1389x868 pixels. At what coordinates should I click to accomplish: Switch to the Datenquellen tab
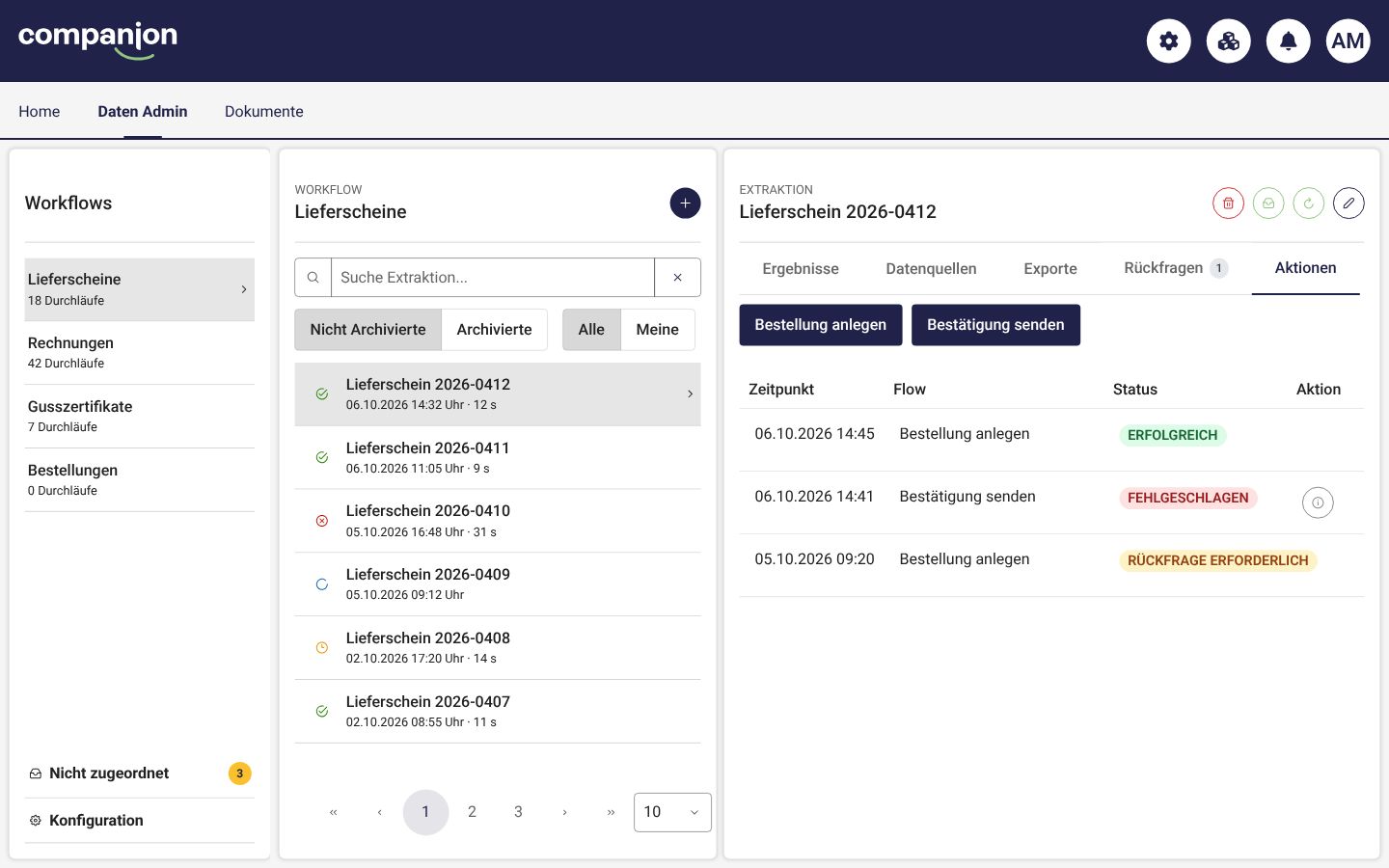click(931, 269)
